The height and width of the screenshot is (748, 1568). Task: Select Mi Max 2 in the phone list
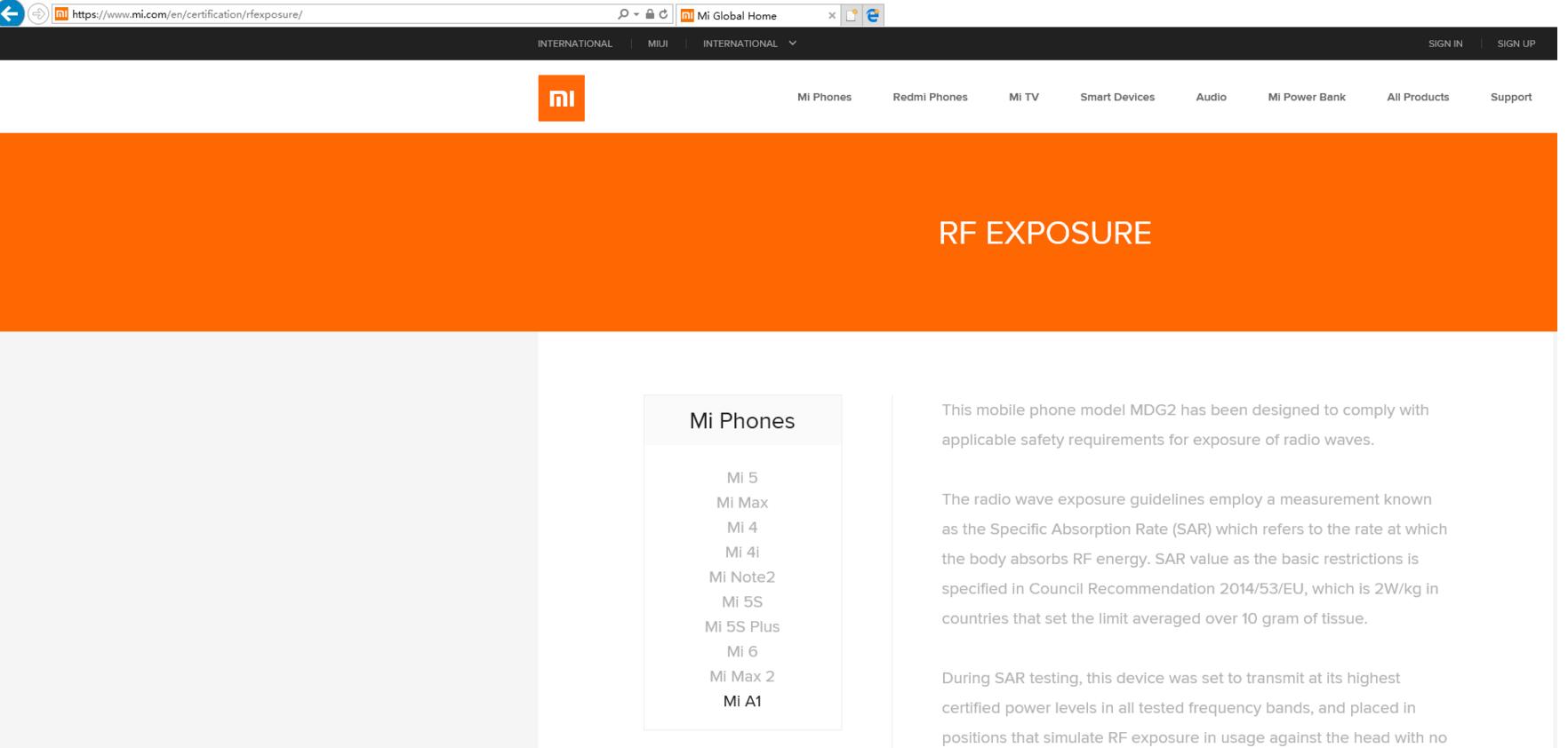(742, 677)
